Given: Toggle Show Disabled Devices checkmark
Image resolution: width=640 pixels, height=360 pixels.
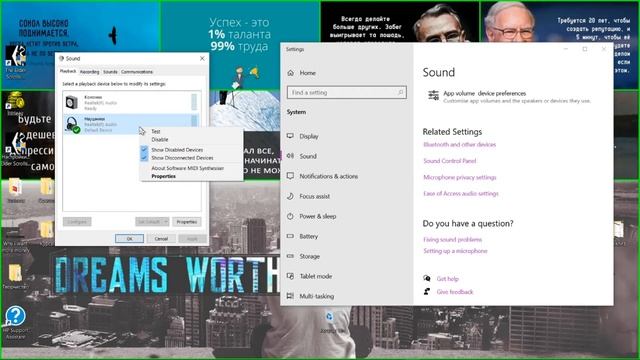Looking at the screenshot, I should (x=144, y=150).
